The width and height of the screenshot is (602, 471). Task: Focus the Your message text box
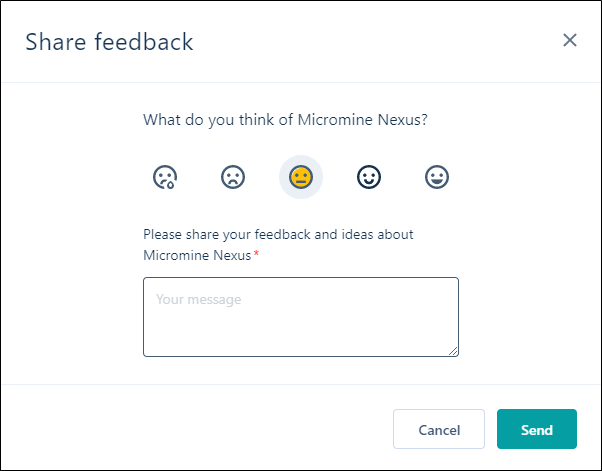[x=301, y=317]
